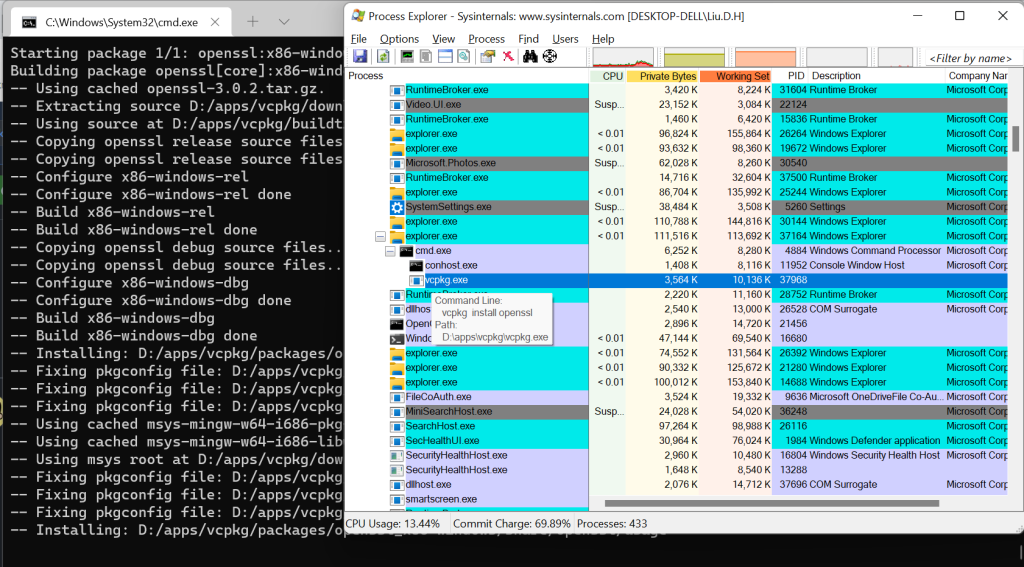Click the 'Processes: 433' status entry
The image size is (1024, 567).
tap(612, 524)
